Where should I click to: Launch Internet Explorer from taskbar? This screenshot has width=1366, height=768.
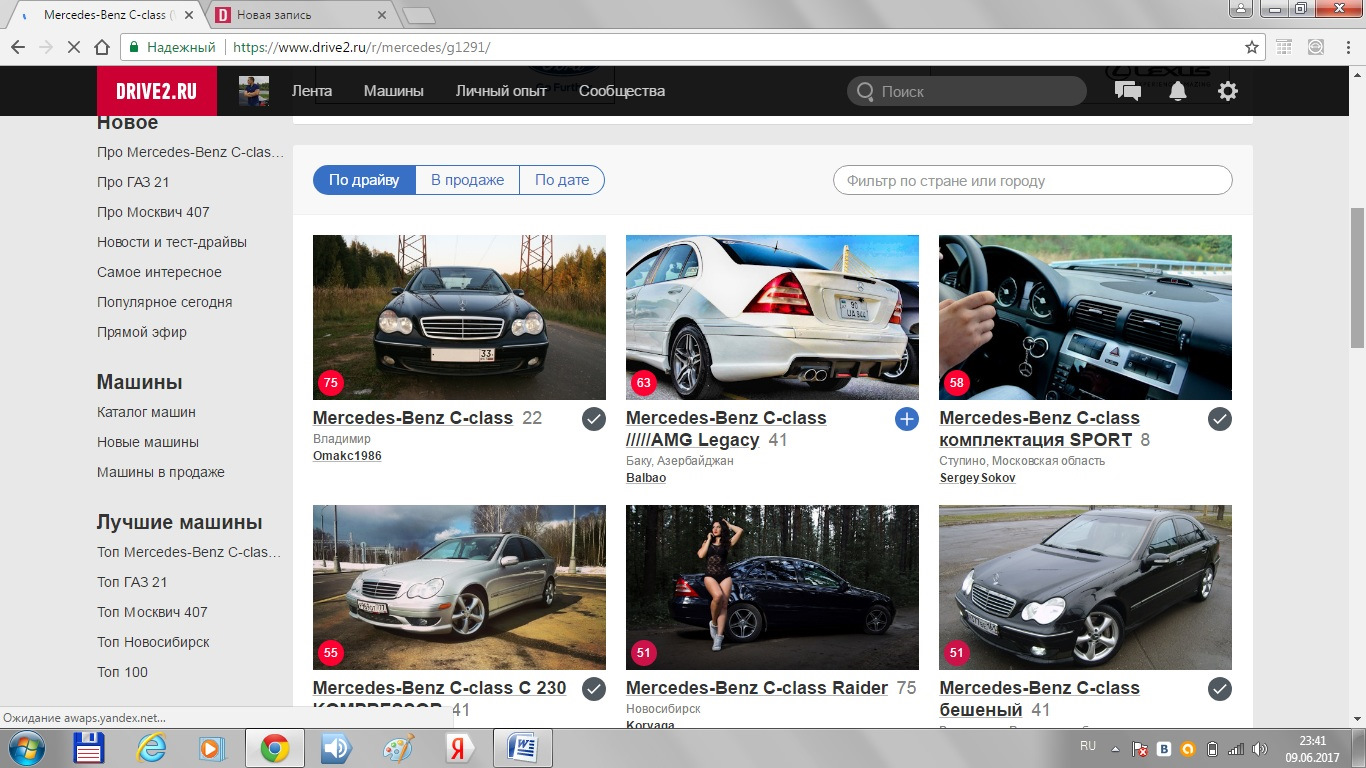pyautogui.click(x=152, y=749)
